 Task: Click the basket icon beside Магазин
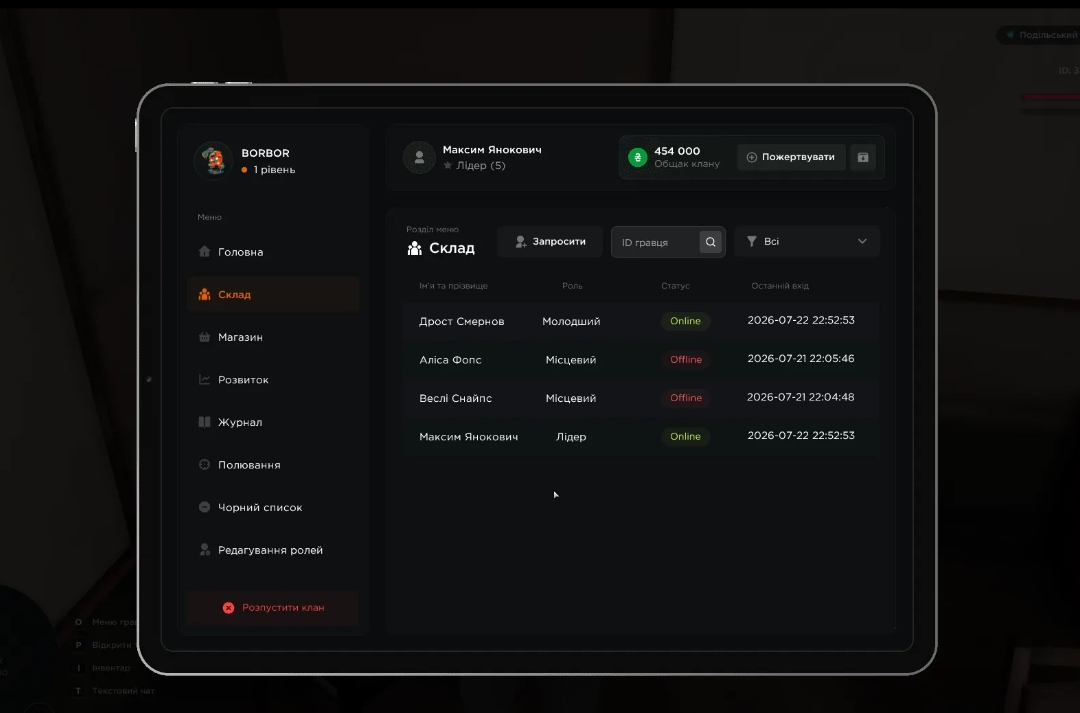[x=205, y=337]
